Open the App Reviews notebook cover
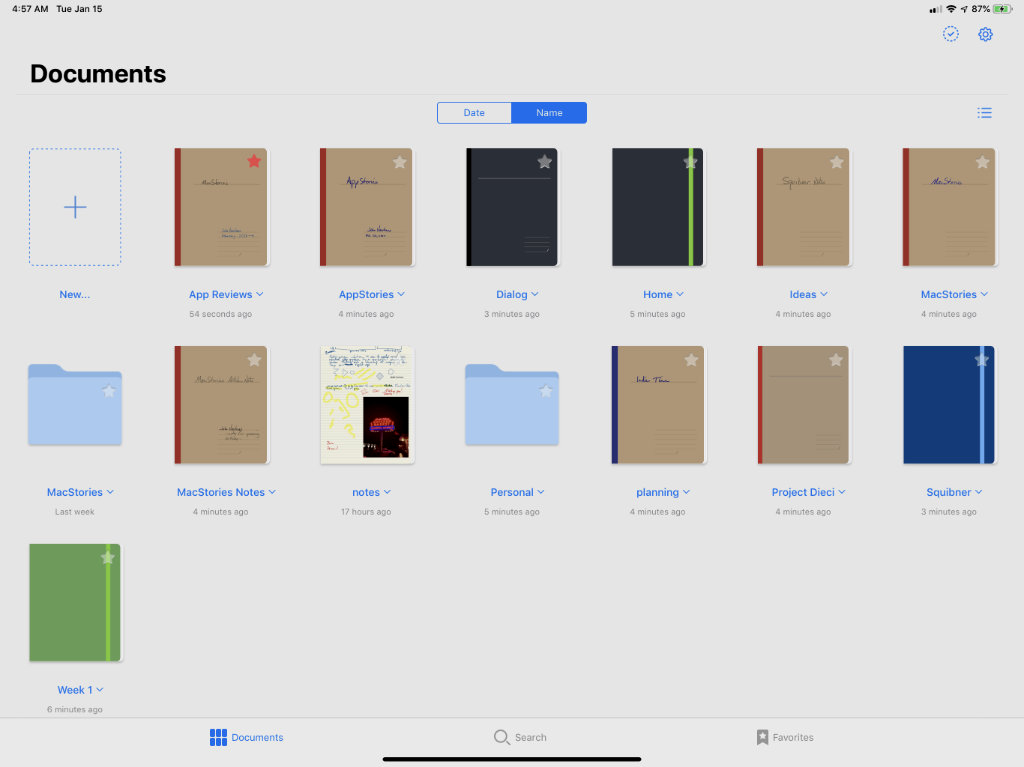This screenshot has width=1024, height=767. 221,207
